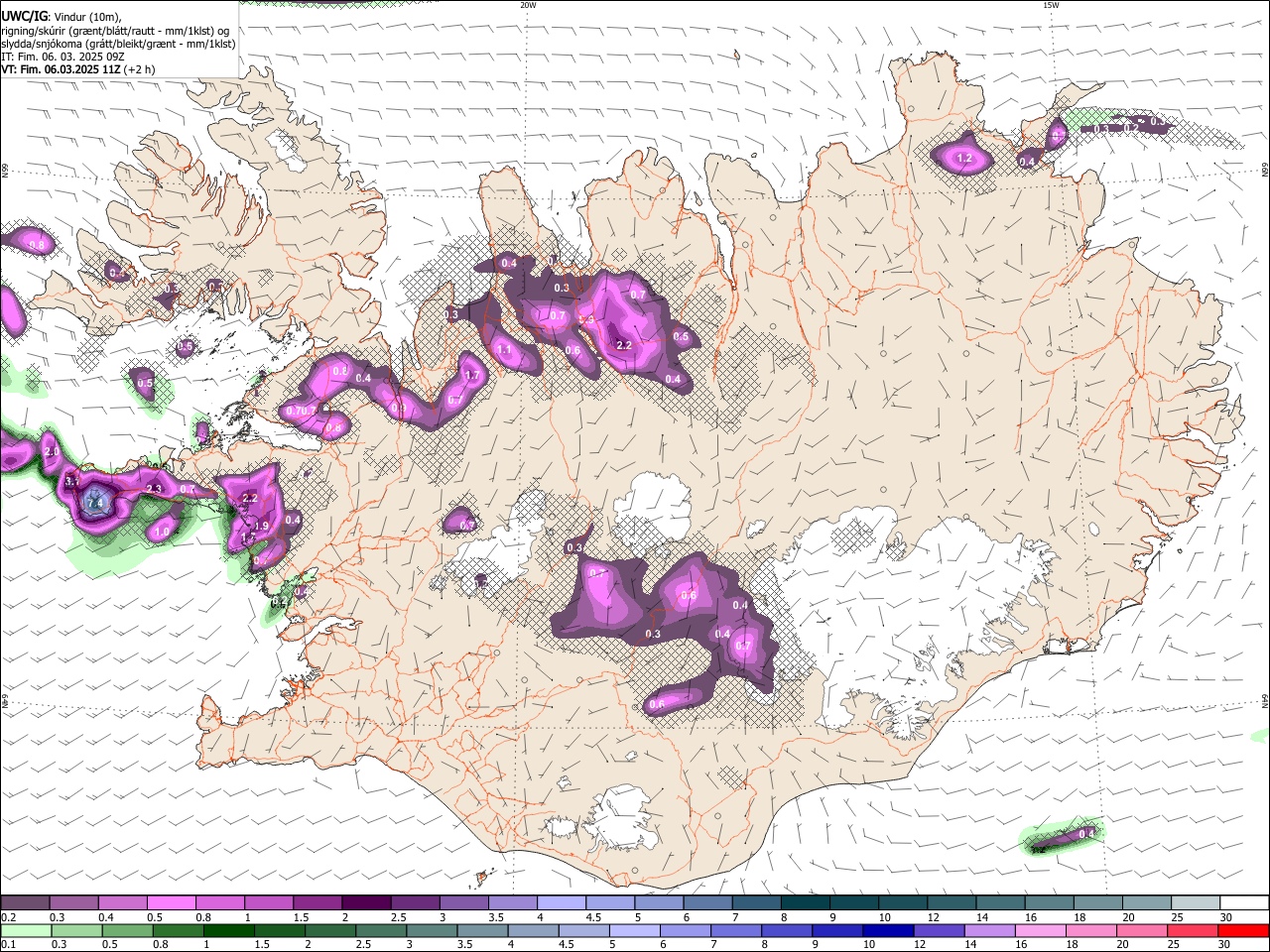Click the bright pink 0.5–0.8 snow legend swatch
The width and height of the screenshot is (1270, 952).
point(171,902)
